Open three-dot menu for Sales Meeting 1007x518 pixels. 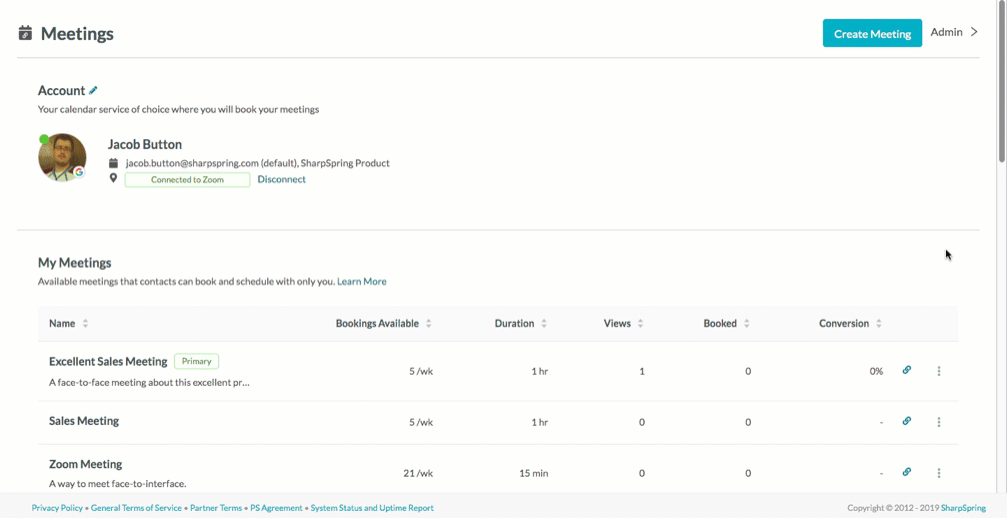coord(939,422)
